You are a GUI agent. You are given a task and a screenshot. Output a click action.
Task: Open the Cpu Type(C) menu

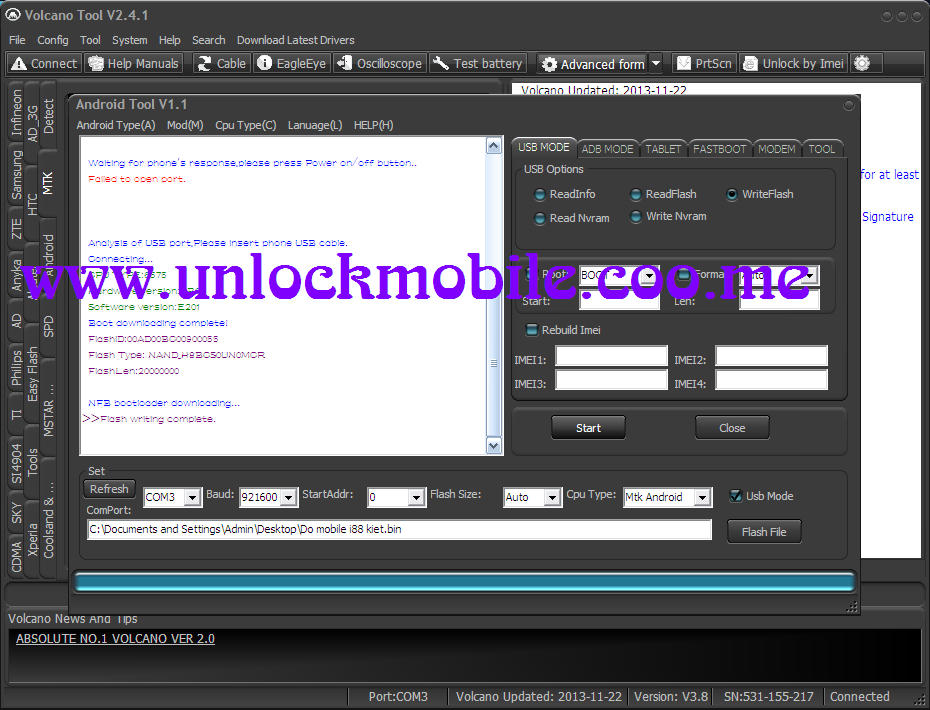[246, 125]
